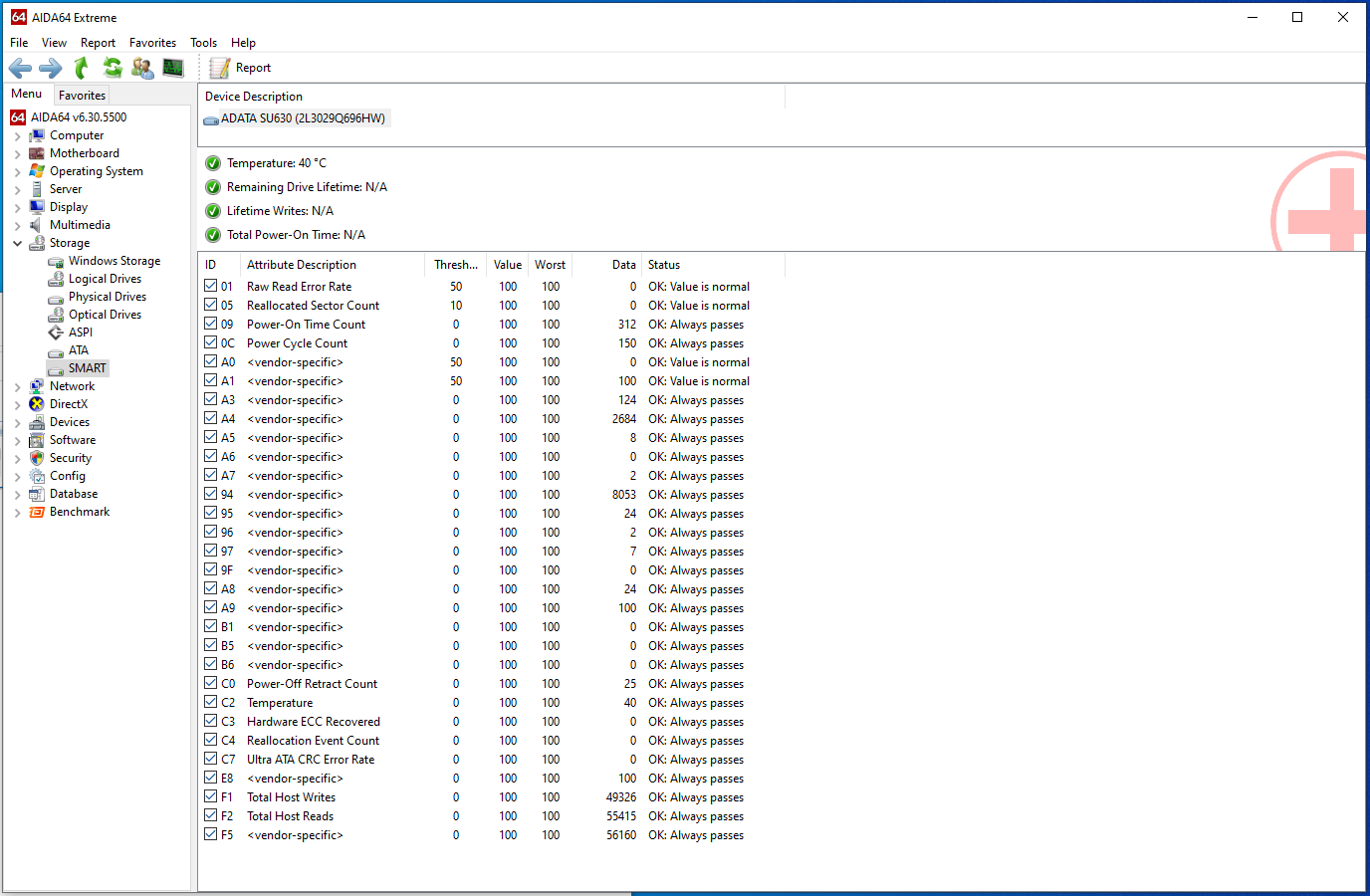
Task: Open the ATA page
Action: pos(79,350)
